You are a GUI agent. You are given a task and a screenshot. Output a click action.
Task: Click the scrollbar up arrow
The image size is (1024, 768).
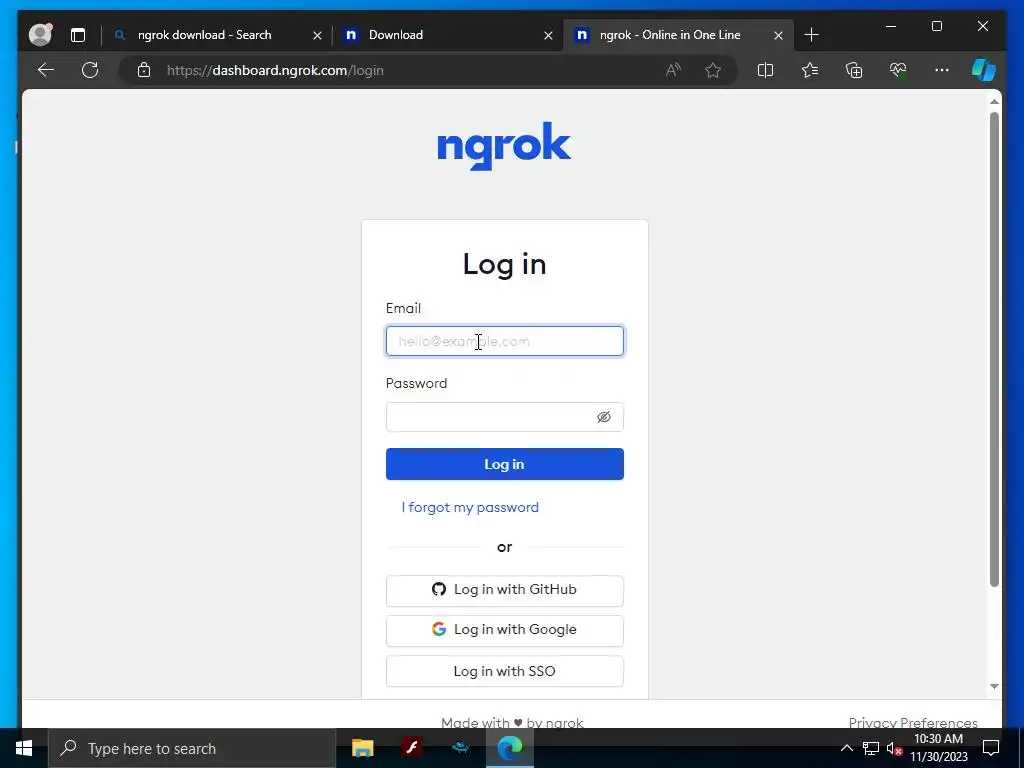click(994, 101)
